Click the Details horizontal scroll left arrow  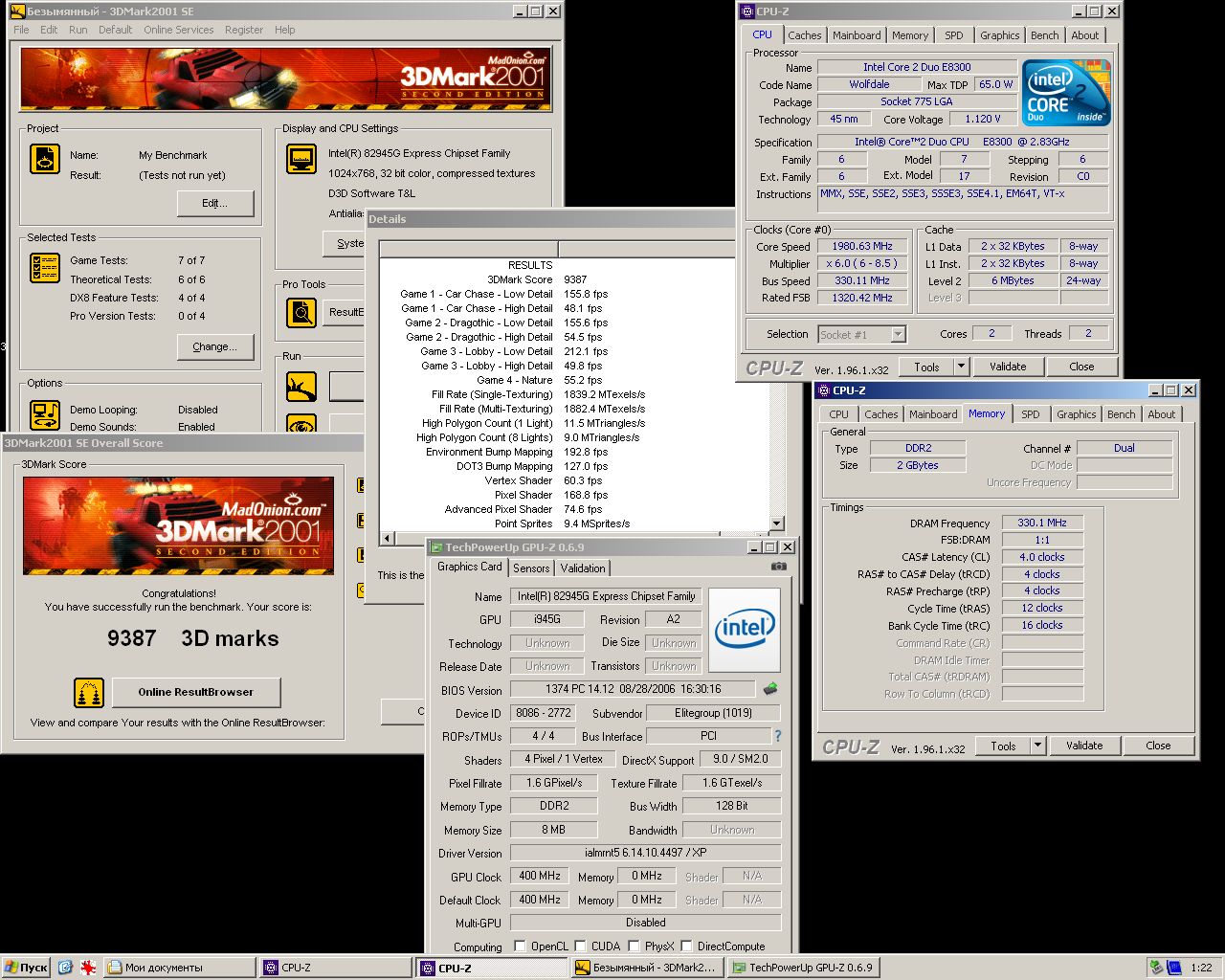click(x=387, y=538)
